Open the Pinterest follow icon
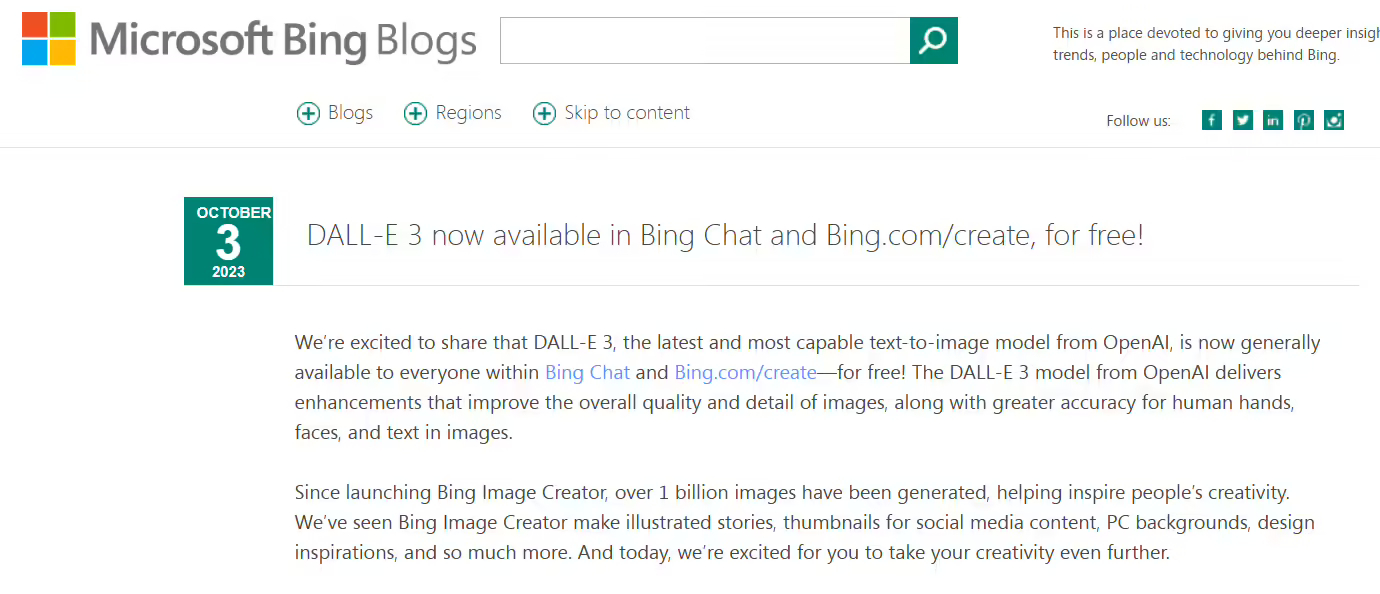The width and height of the screenshot is (1380, 594). click(x=1303, y=119)
